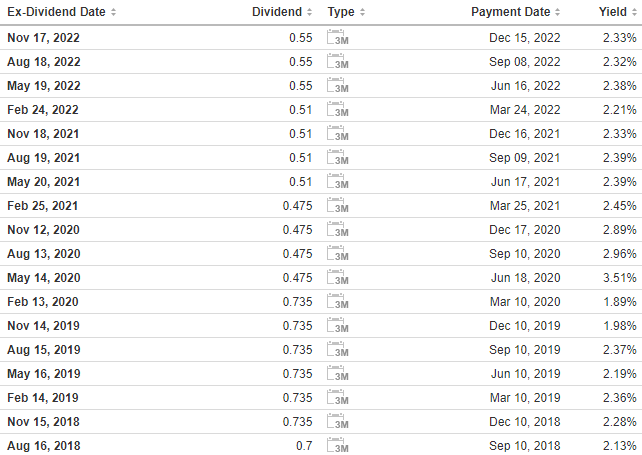Select the May 20, 2021 ex-dividend date
The image size is (642, 455).
(43, 182)
